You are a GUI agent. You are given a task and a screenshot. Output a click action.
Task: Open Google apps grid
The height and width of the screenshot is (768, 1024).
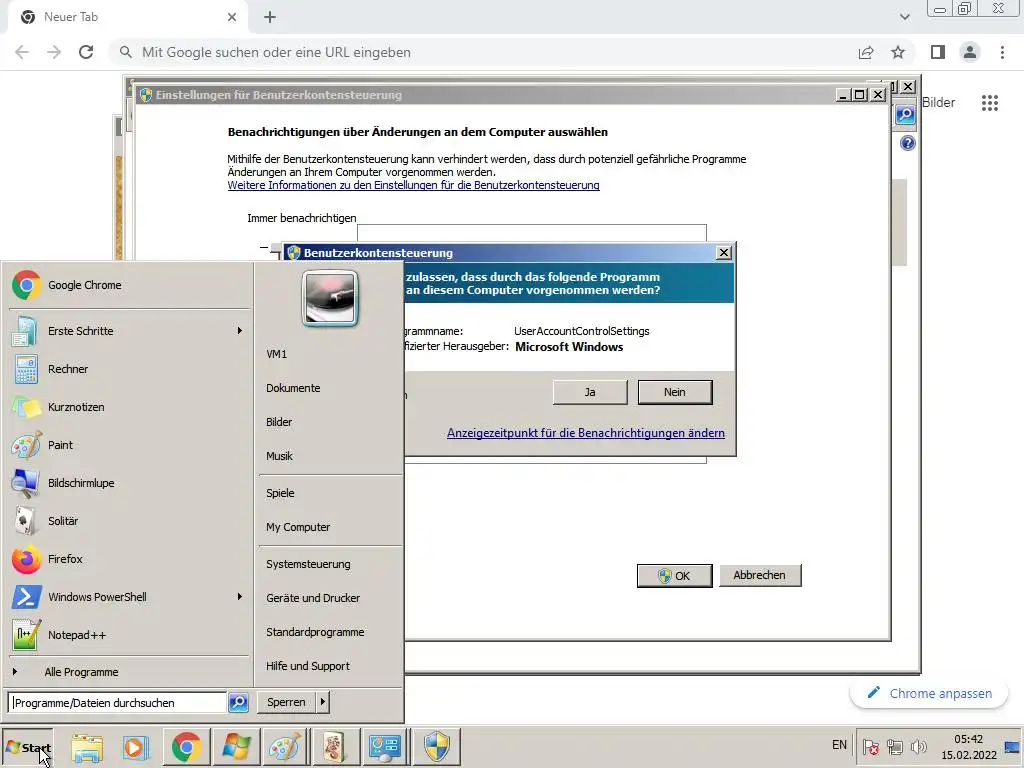(989, 103)
